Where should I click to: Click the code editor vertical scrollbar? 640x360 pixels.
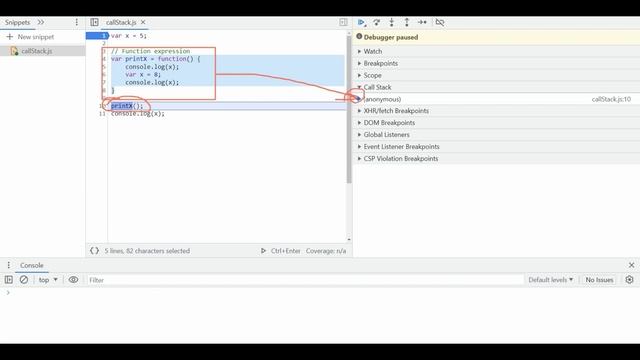point(349,109)
